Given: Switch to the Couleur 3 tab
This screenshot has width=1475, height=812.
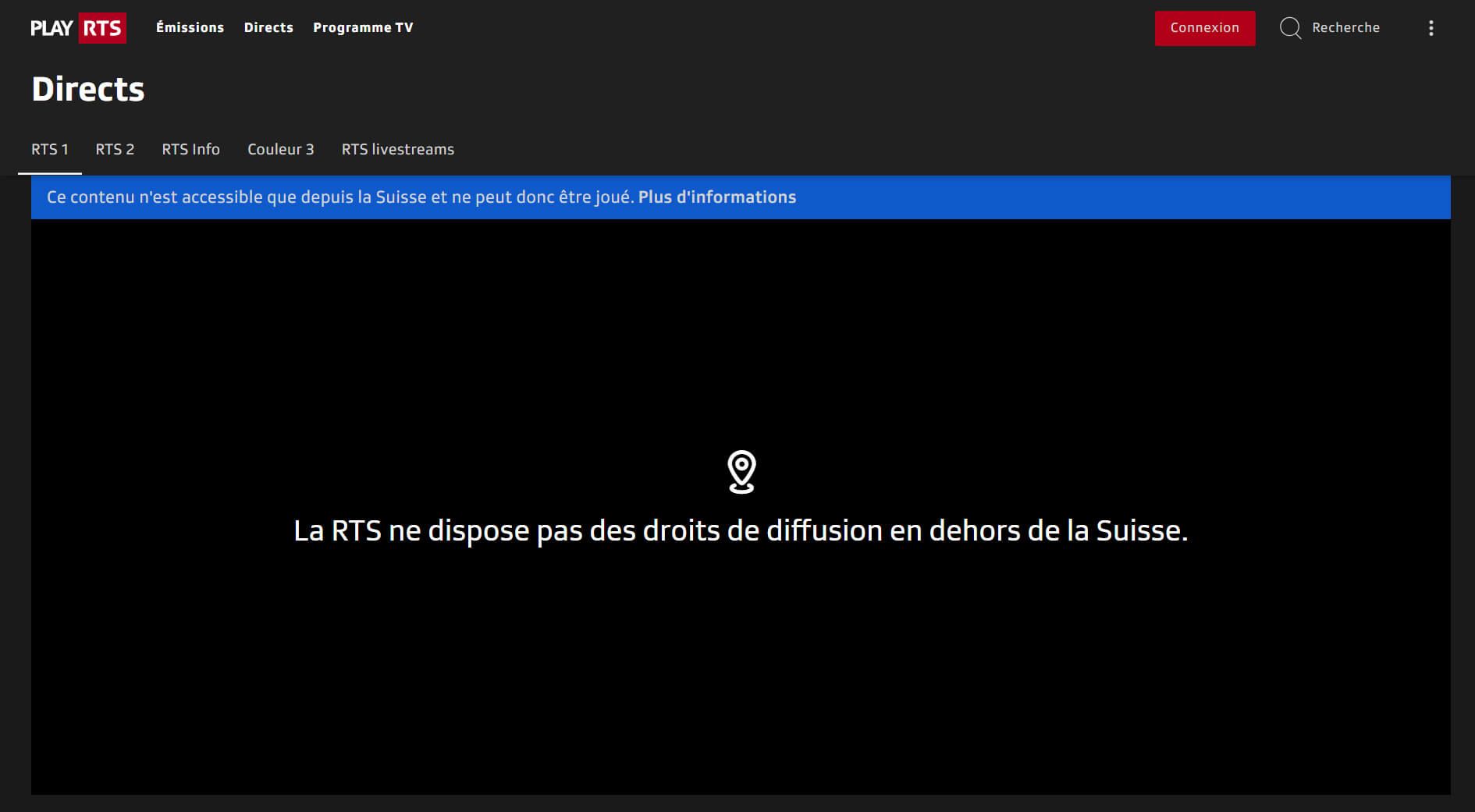Looking at the screenshot, I should 281,149.
